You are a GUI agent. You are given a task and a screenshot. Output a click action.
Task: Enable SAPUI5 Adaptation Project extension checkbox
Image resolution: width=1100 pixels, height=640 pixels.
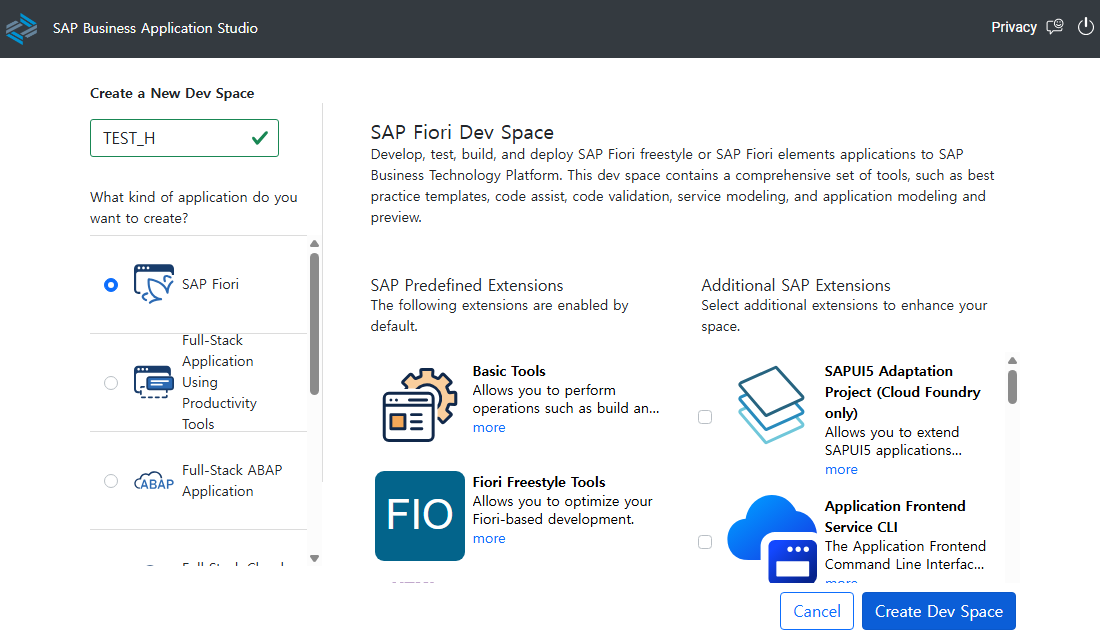click(x=705, y=417)
